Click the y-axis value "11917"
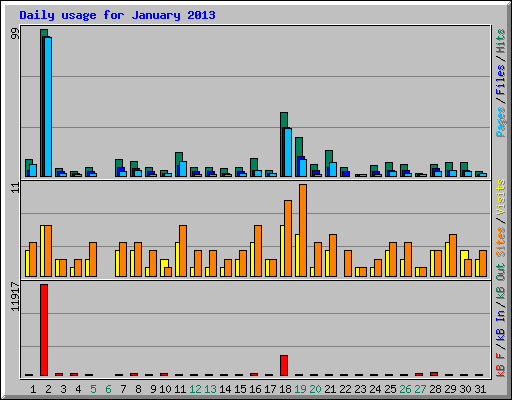512x400 pixels. click(x=15, y=297)
